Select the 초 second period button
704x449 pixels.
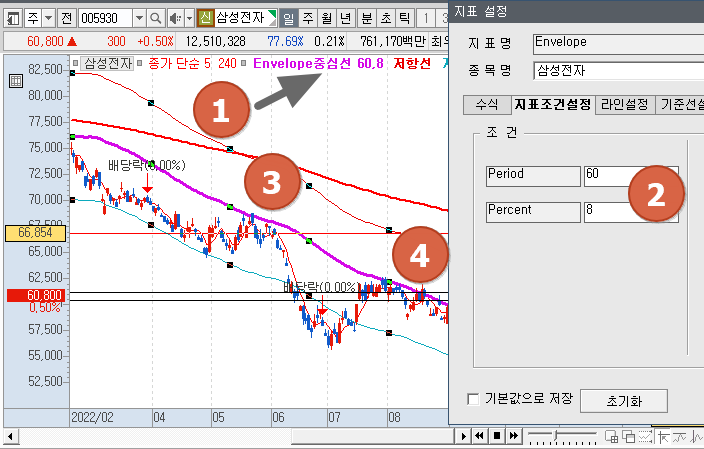(x=386, y=18)
